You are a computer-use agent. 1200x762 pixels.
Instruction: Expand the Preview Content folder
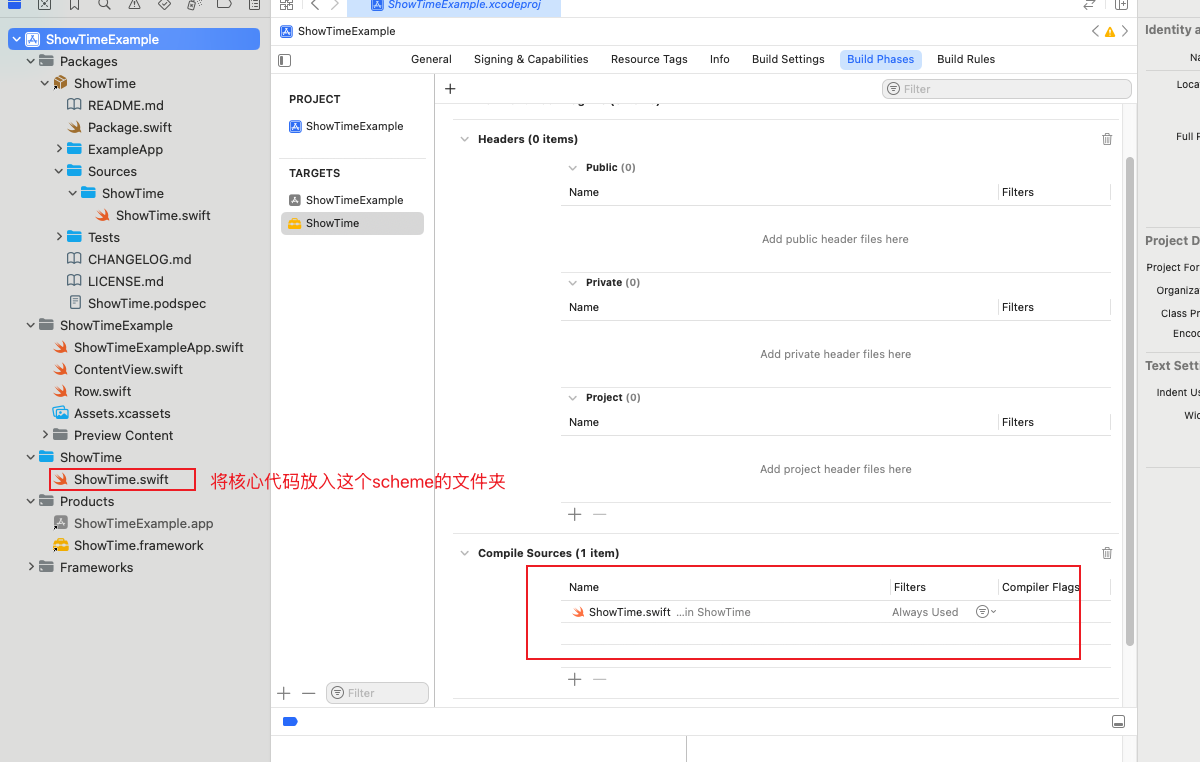(46, 435)
